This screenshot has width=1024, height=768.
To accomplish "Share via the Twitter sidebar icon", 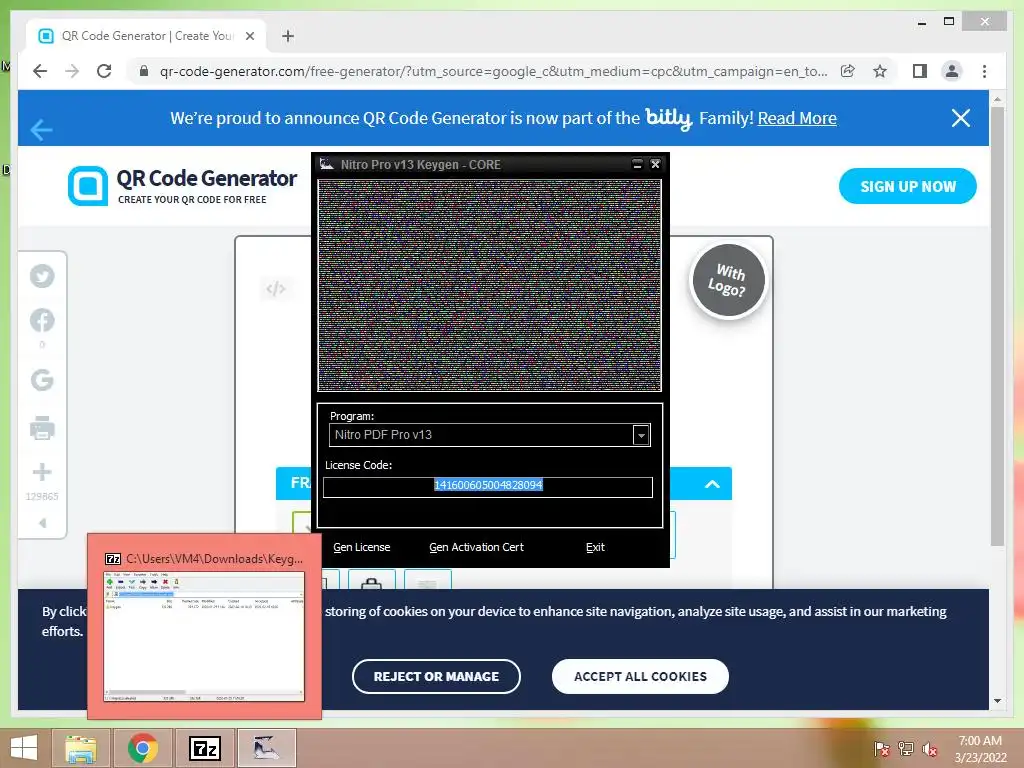I will point(42,276).
